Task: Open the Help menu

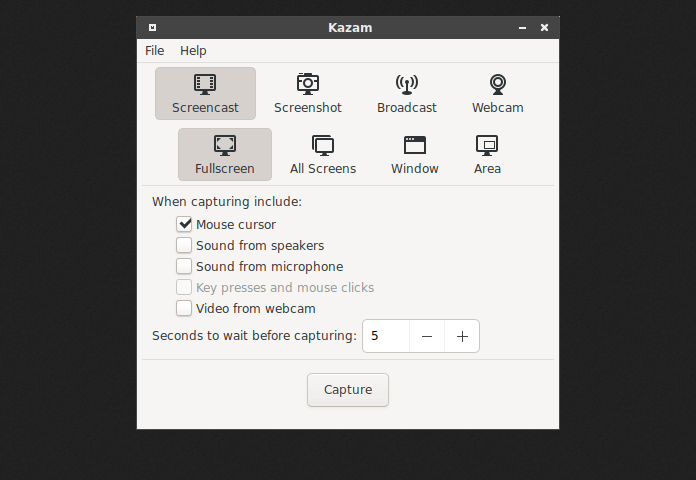Action: (x=193, y=51)
